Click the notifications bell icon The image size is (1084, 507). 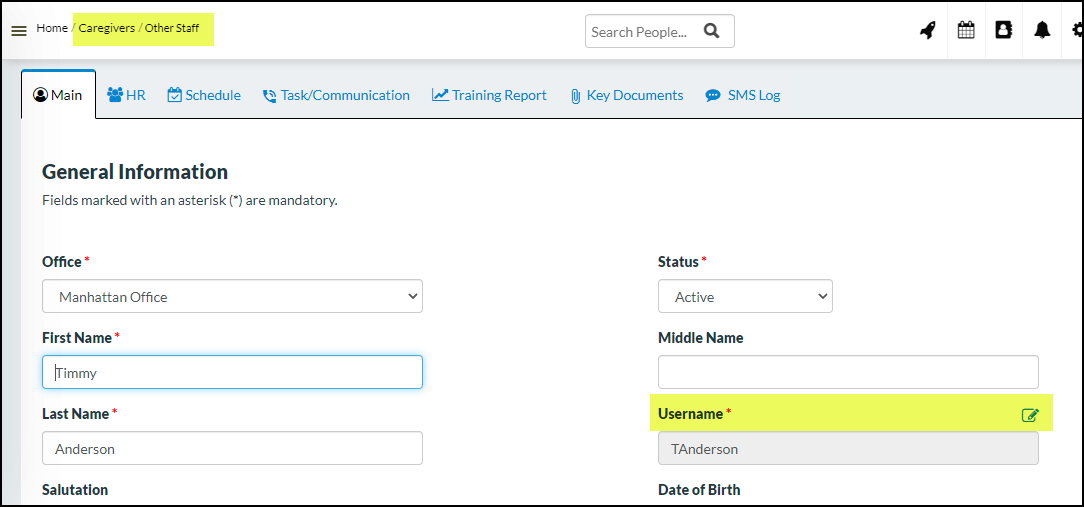coord(1042,31)
